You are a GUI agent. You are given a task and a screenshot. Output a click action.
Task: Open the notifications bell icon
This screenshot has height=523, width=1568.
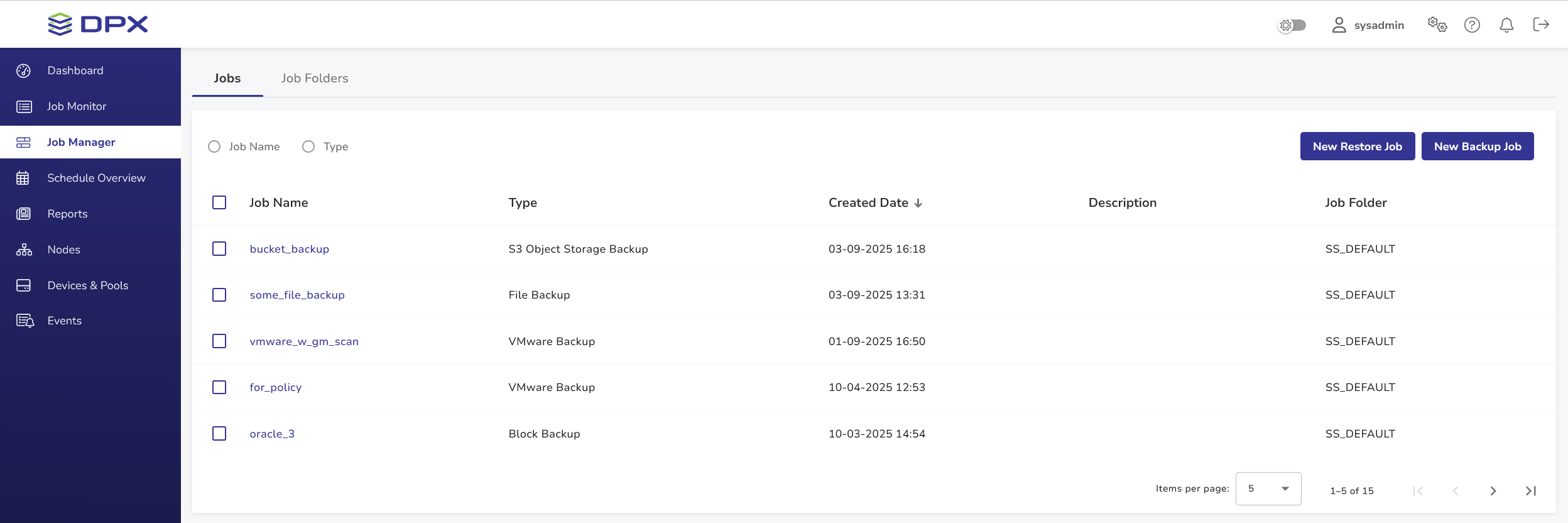pos(1506,25)
